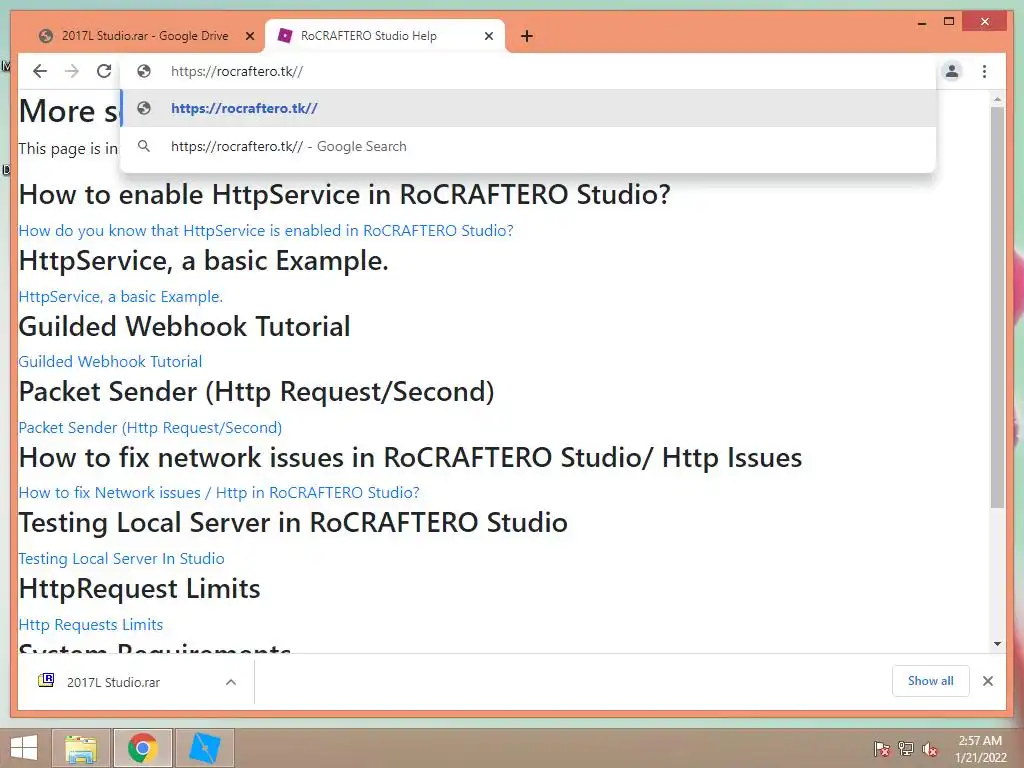
Task: Click heading 'Guilded Webhook Tutorial'
Action: point(185,327)
